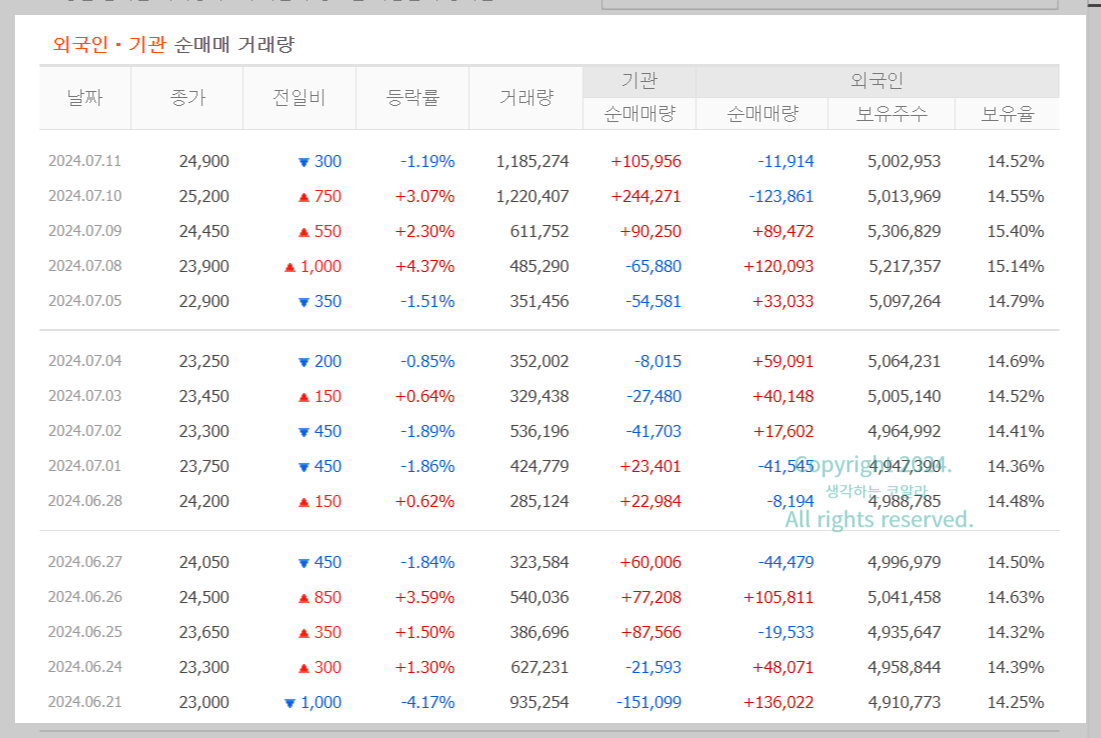This screenshot has width=1101, height=738.
Task: Click the date 2024.07.11 in the first row
Action: point(85,160)
